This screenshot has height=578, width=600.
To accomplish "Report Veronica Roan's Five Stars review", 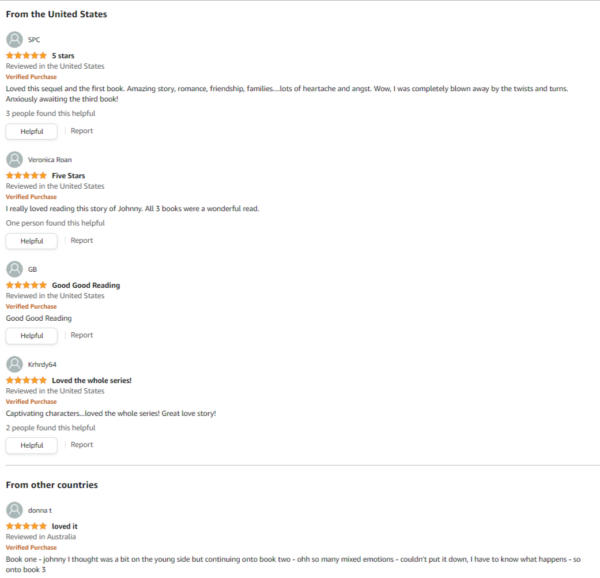I will tap(82, 240).
